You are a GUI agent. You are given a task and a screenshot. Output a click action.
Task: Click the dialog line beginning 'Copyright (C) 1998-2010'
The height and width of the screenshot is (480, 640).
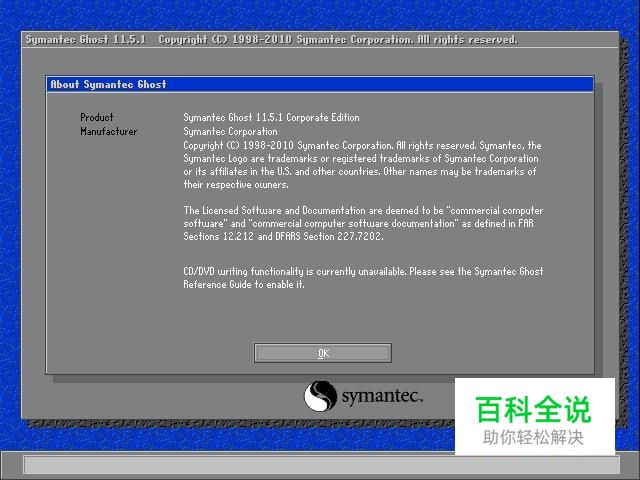click(362, 145)
